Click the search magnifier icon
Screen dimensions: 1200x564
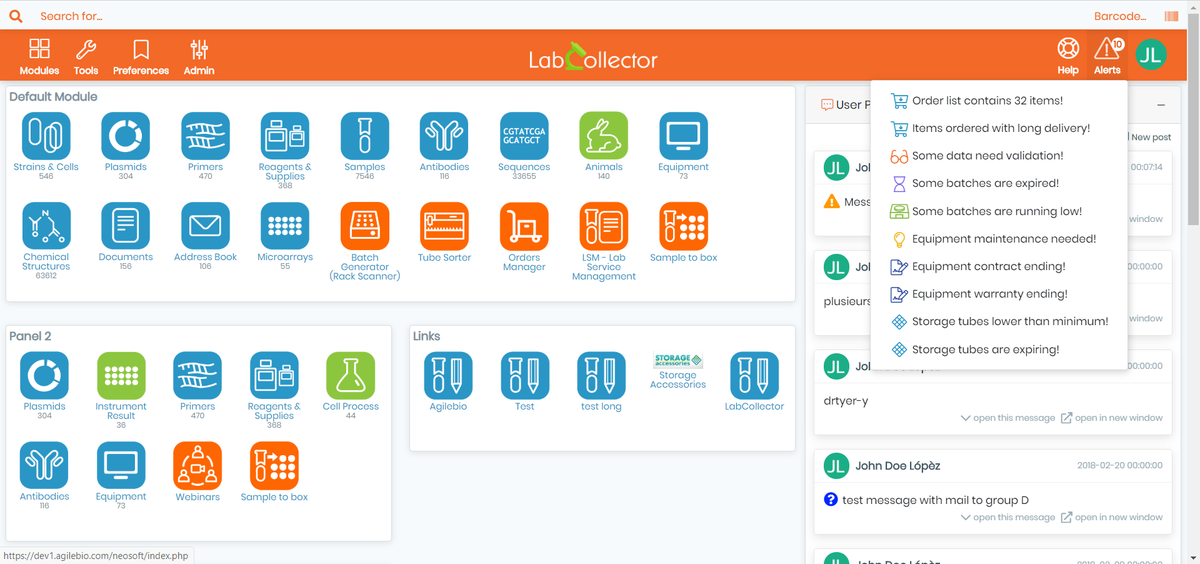15,16
